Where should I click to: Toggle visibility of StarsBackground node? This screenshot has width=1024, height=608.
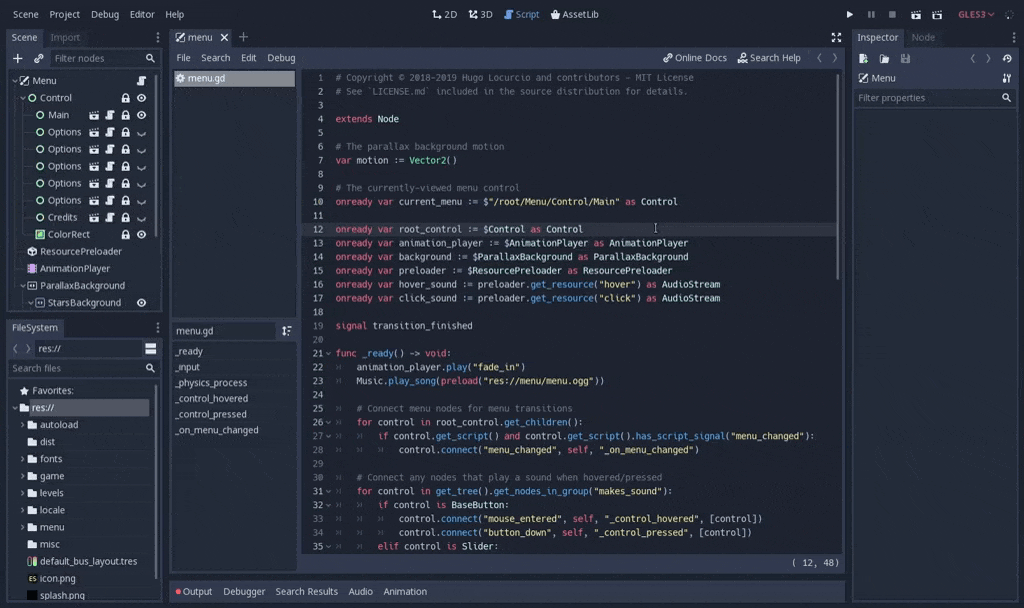141,303
